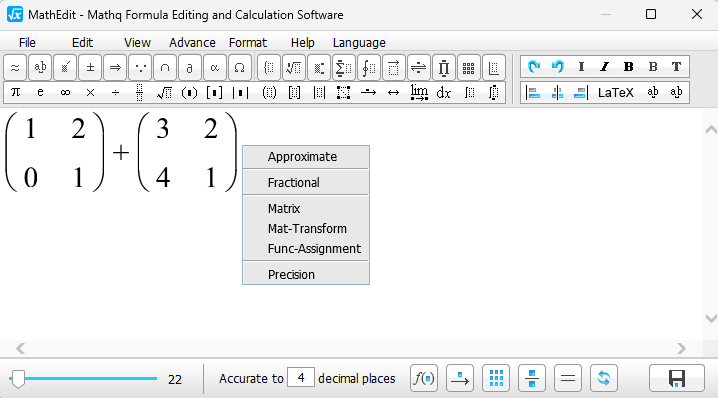Align formula to the left
Viewport: 718px width, 398px height.
[x=533, y=93]
